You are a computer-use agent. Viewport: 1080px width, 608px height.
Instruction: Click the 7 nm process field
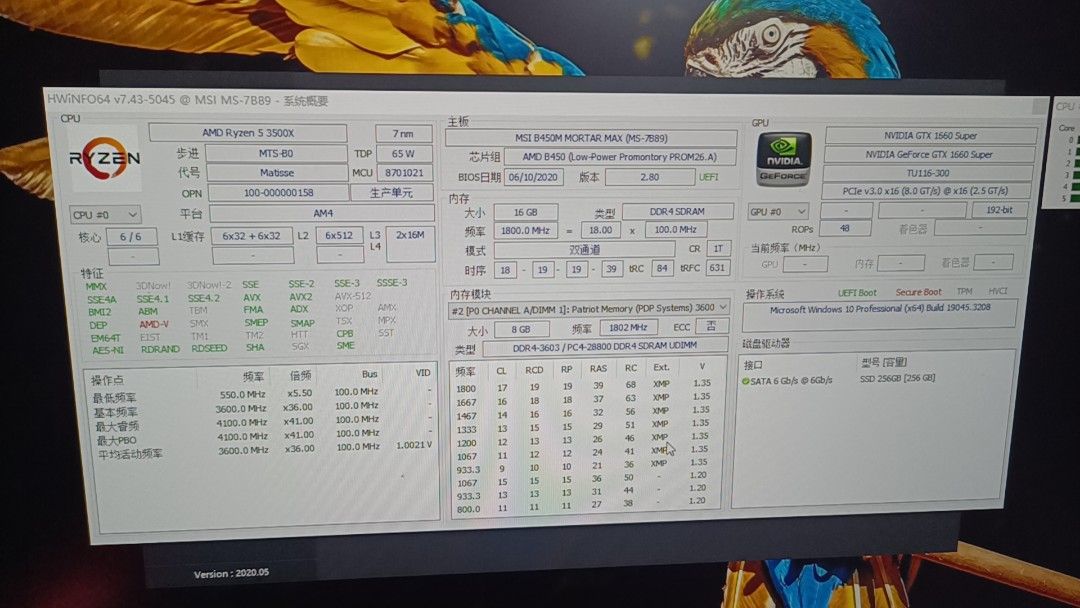point(404,134)
